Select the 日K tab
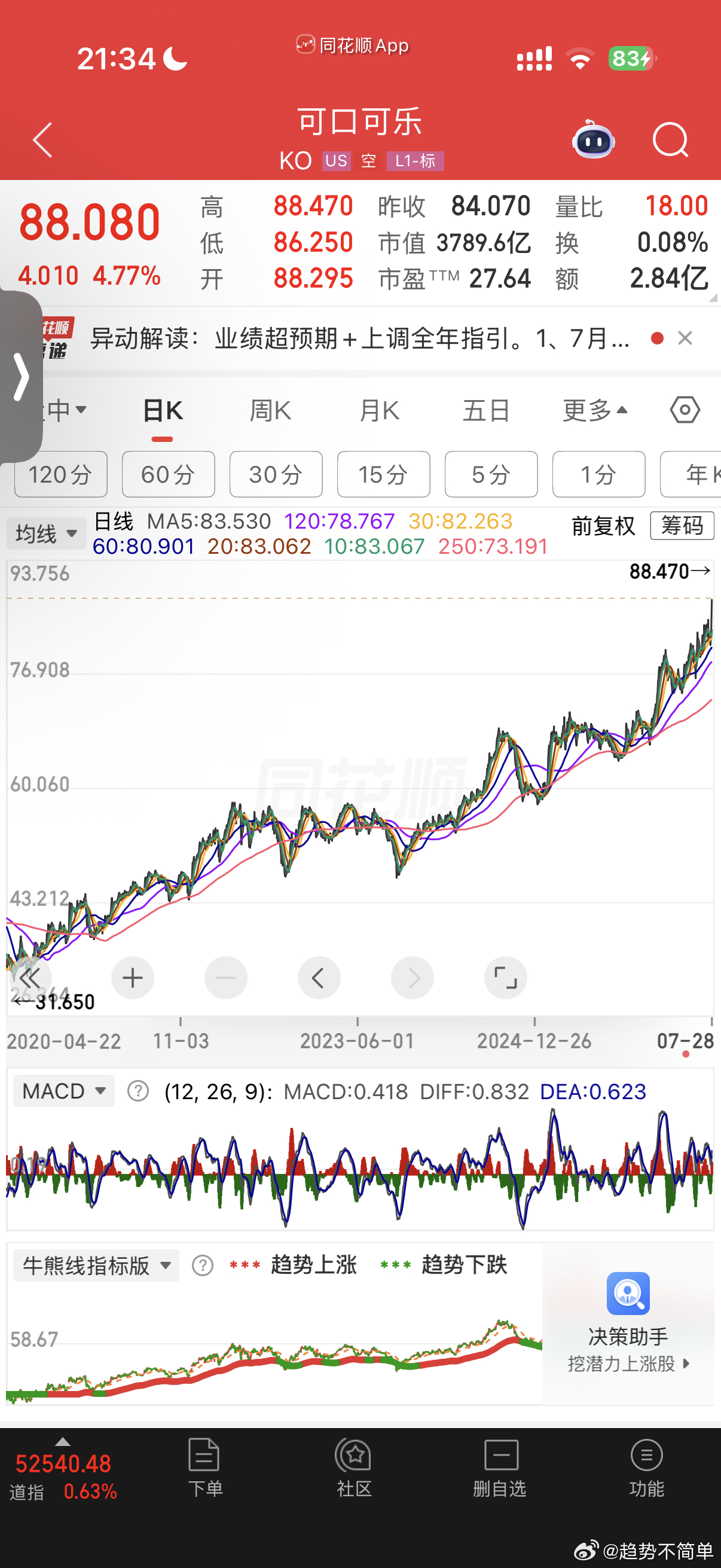Screen dimensions: 721x1568 point(163,411)
